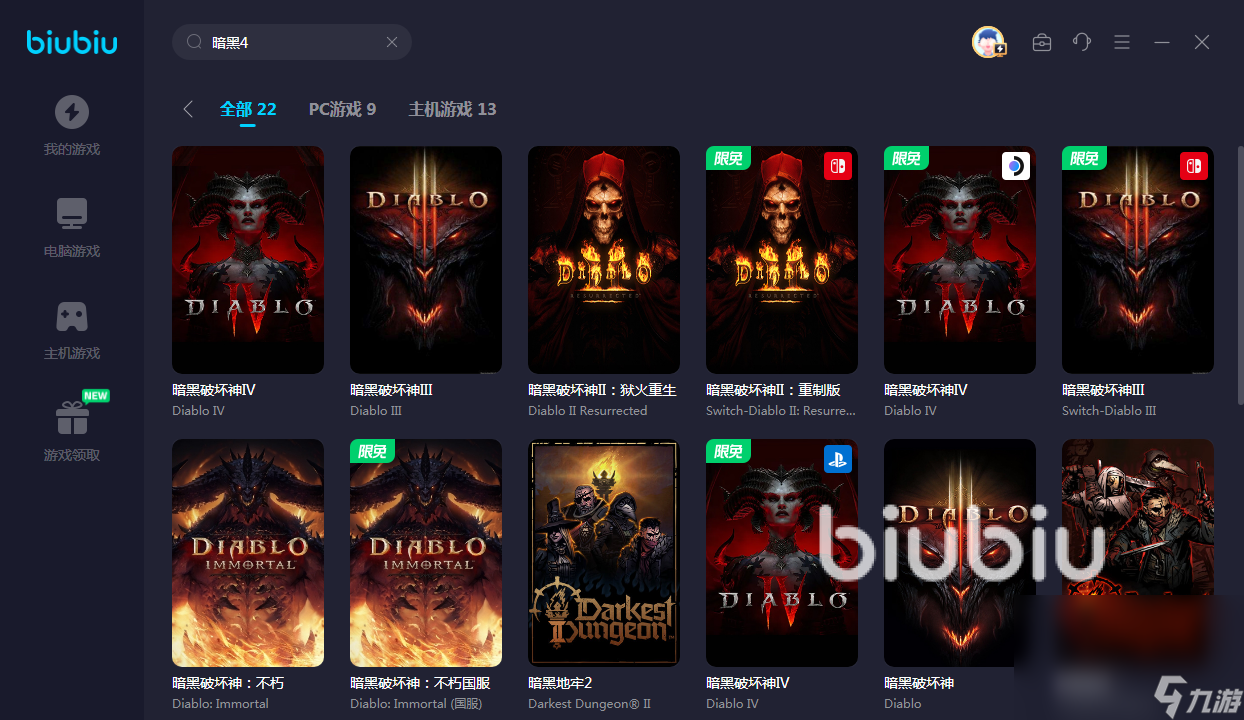Switch to the PC游戏 9 tab

(342, 109)
